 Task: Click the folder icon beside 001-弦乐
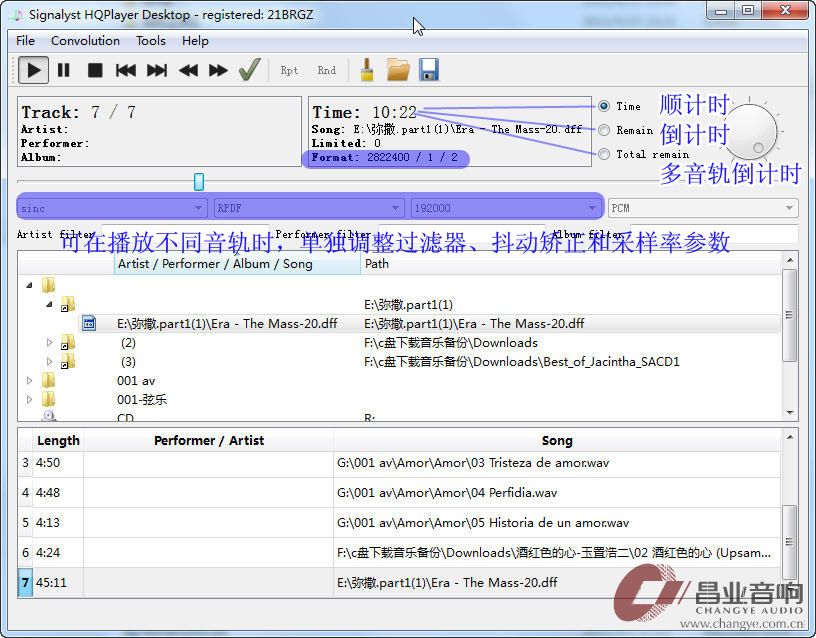(48, 400)
